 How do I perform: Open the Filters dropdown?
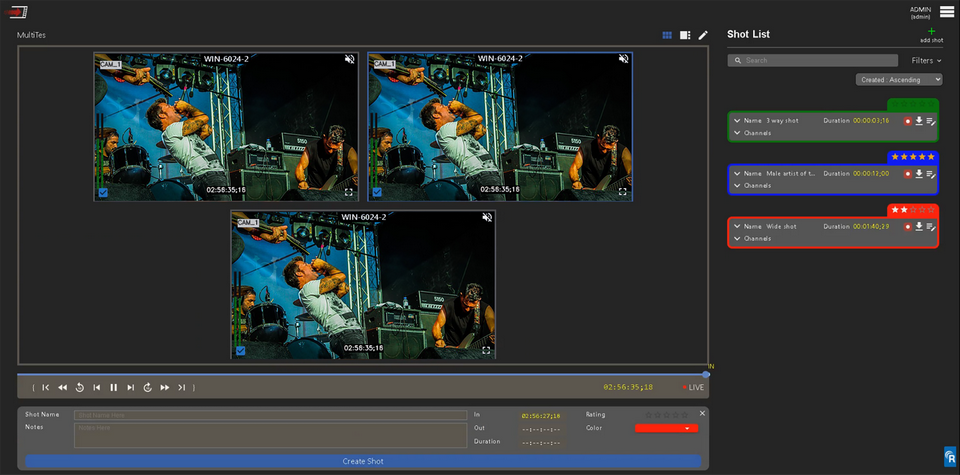coord(926,61)
